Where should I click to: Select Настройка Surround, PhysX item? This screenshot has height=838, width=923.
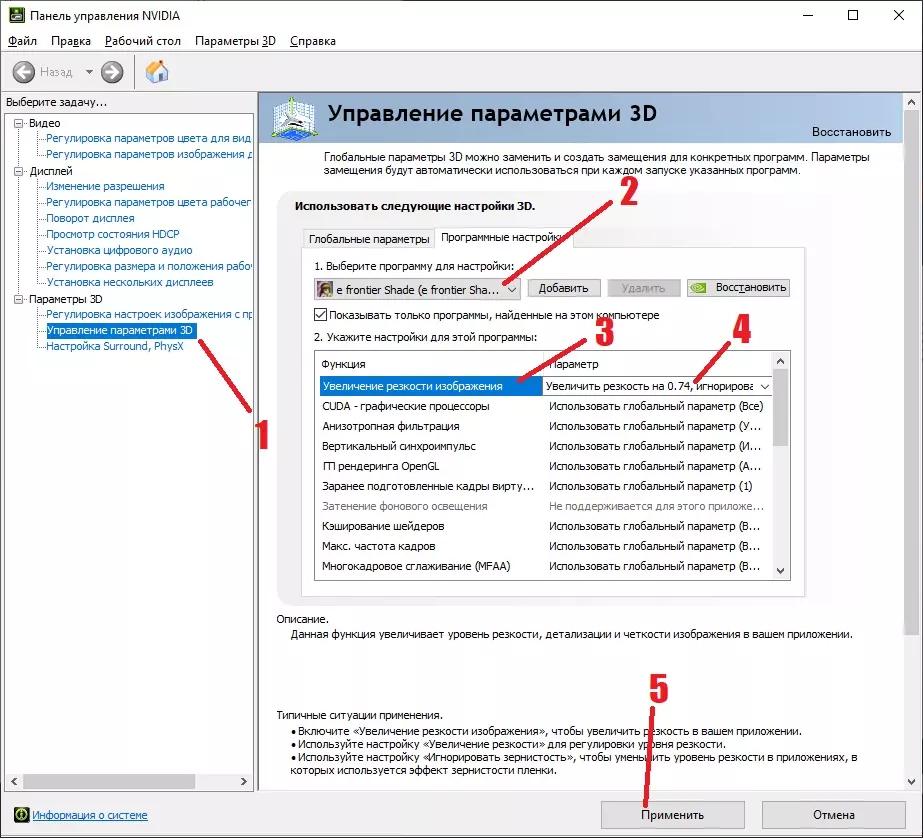point(115,347)
